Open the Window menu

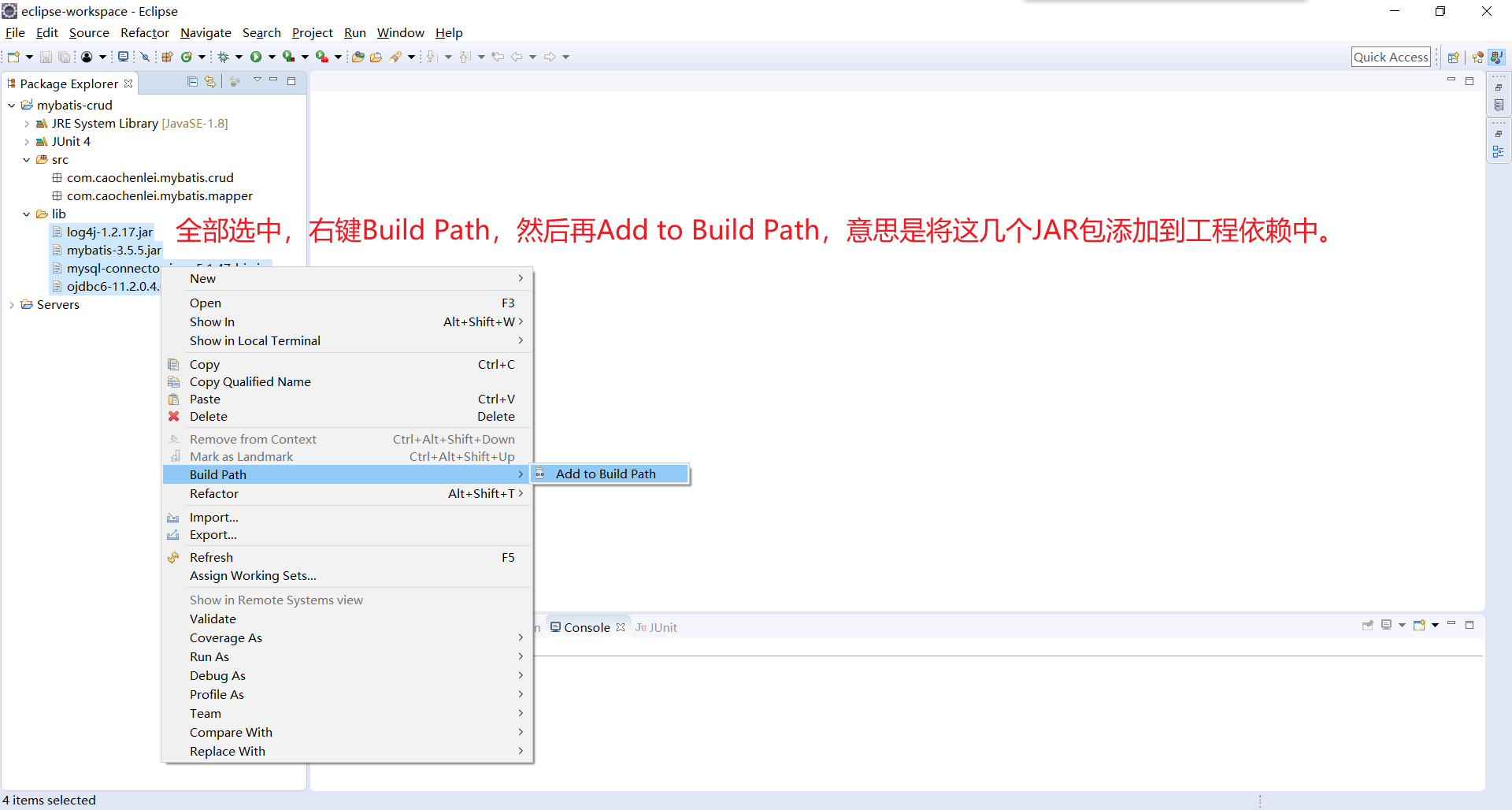click(400, 32)
